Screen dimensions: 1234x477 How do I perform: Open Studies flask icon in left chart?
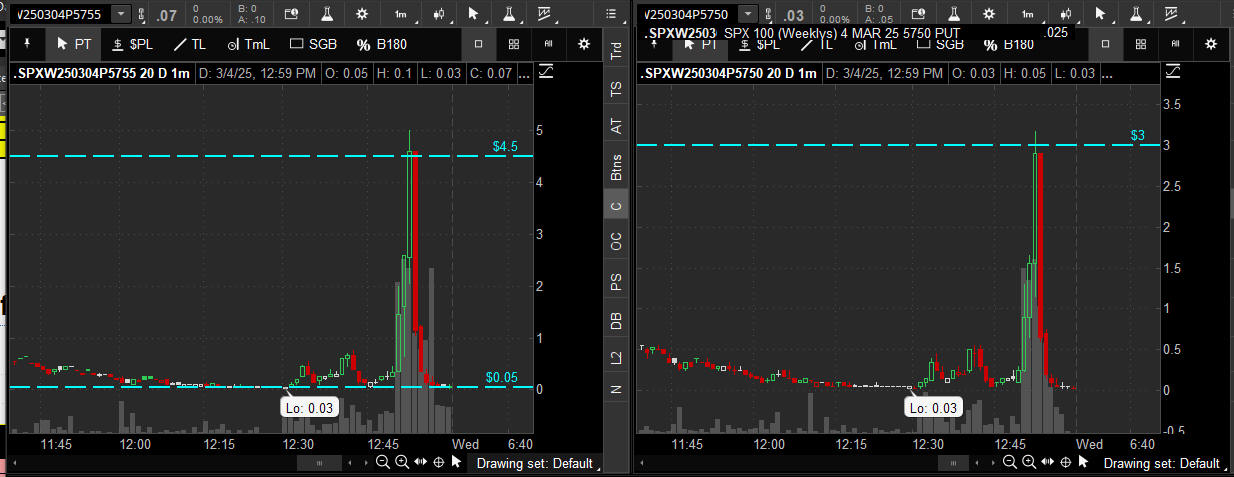click(326, 14)
